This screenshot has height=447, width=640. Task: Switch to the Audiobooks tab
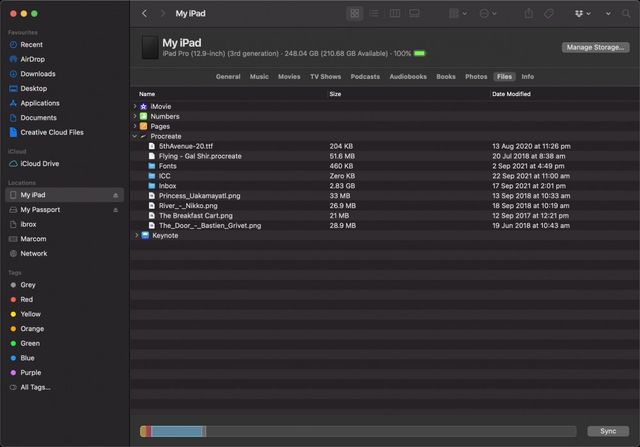click(408, 77)
